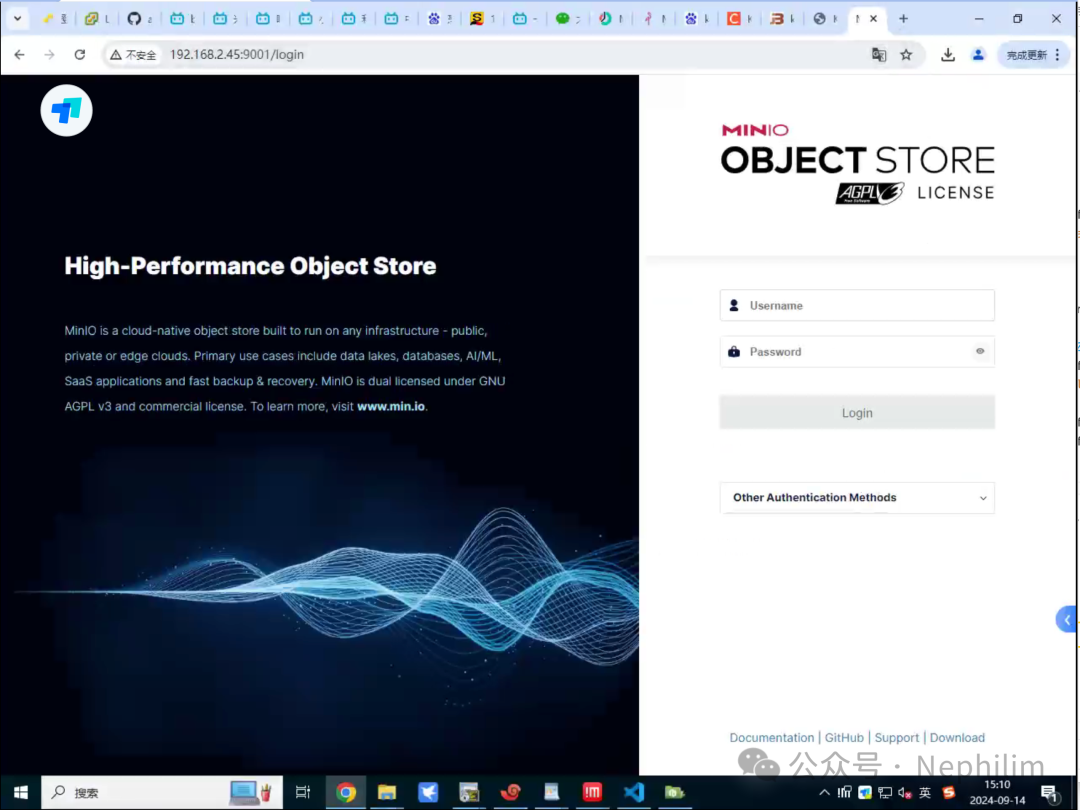
Task: Click the not-secure warning indicator
Action: coord(134,54)
